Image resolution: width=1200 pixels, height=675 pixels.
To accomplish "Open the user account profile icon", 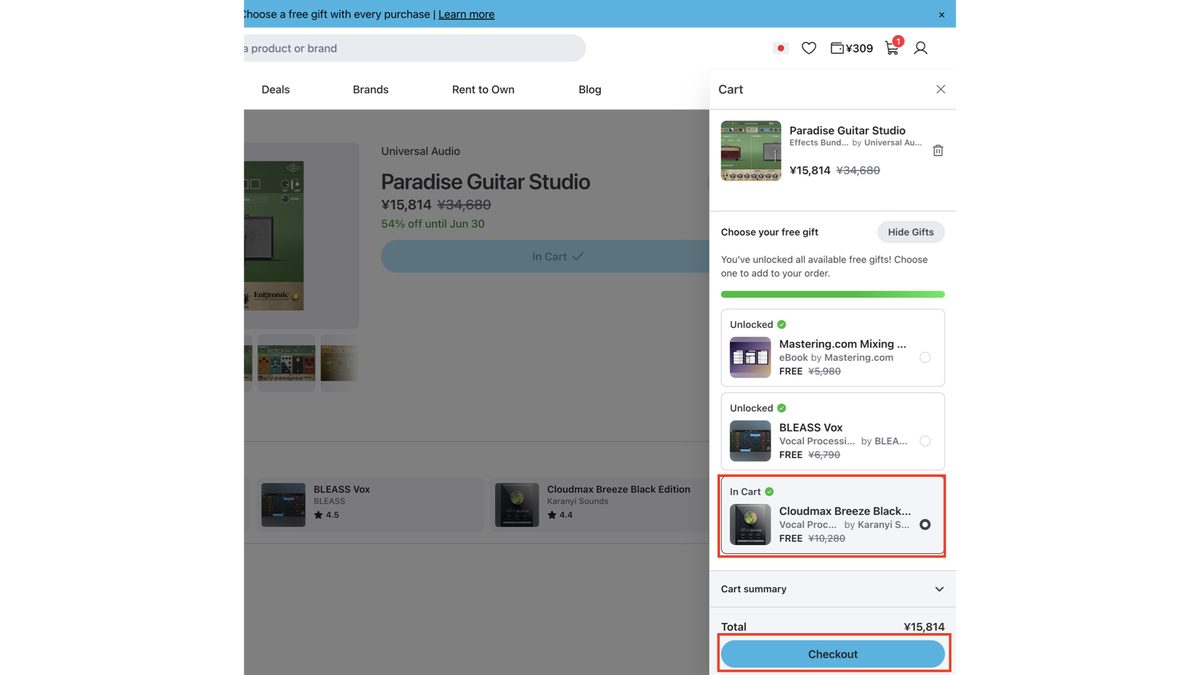I will 921,48.
